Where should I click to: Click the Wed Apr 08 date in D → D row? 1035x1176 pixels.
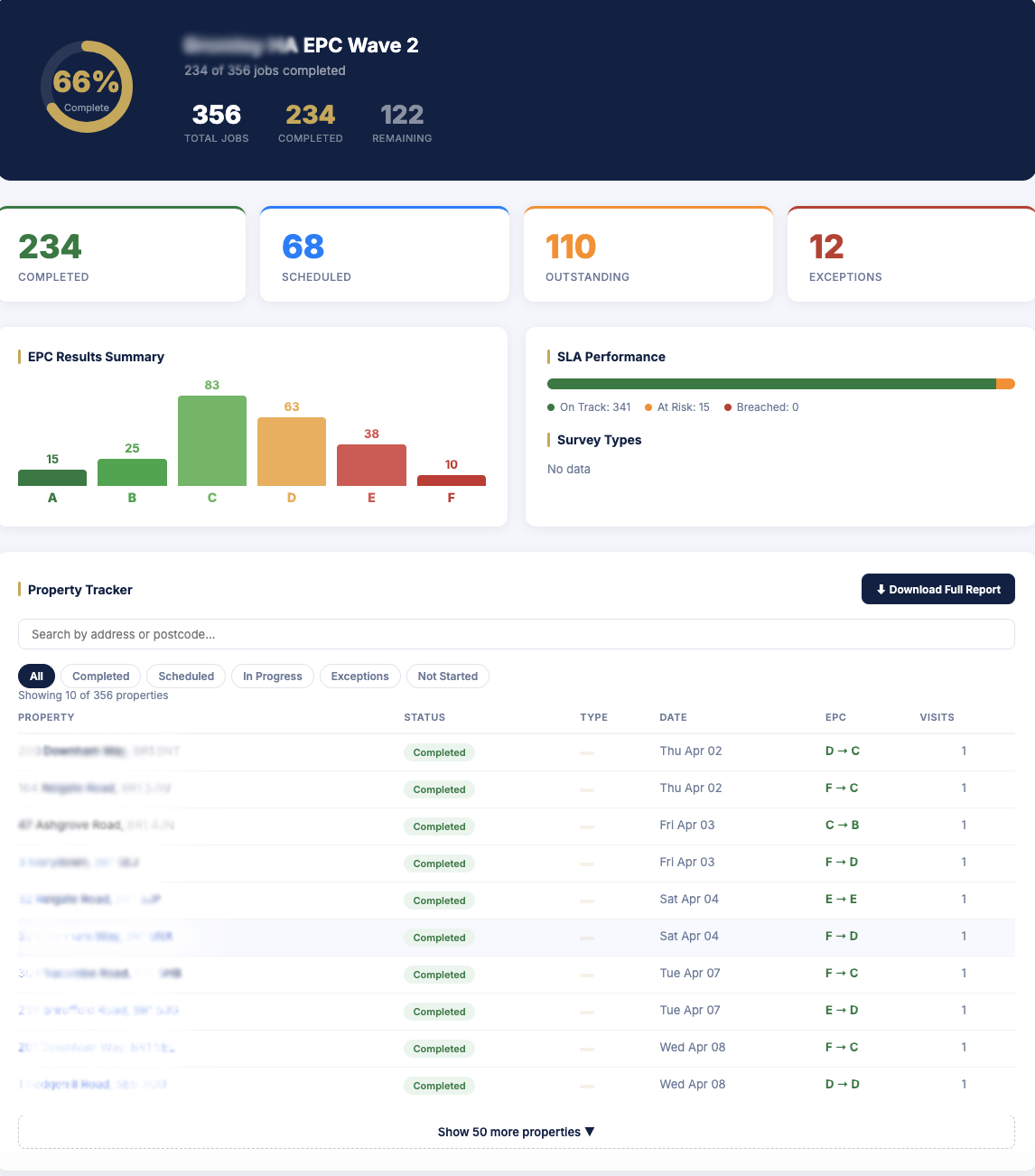click(x=693, y=1084)
